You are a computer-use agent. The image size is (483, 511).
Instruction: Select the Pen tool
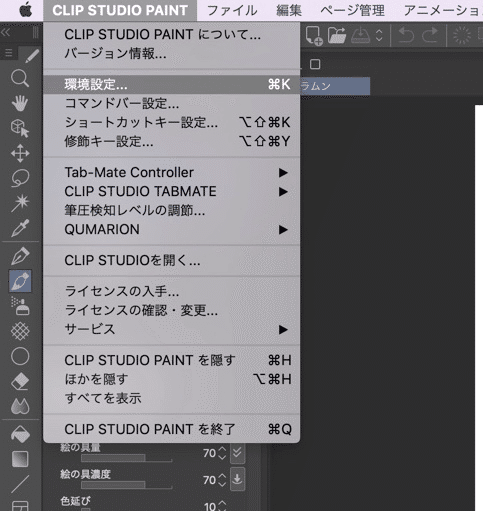pyautogui.click(x=20, y=256)
